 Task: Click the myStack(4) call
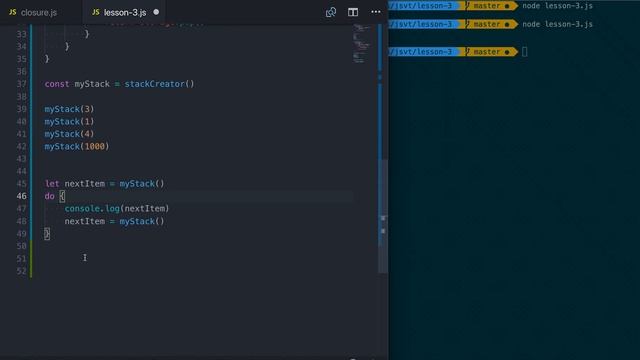[69, 134]
